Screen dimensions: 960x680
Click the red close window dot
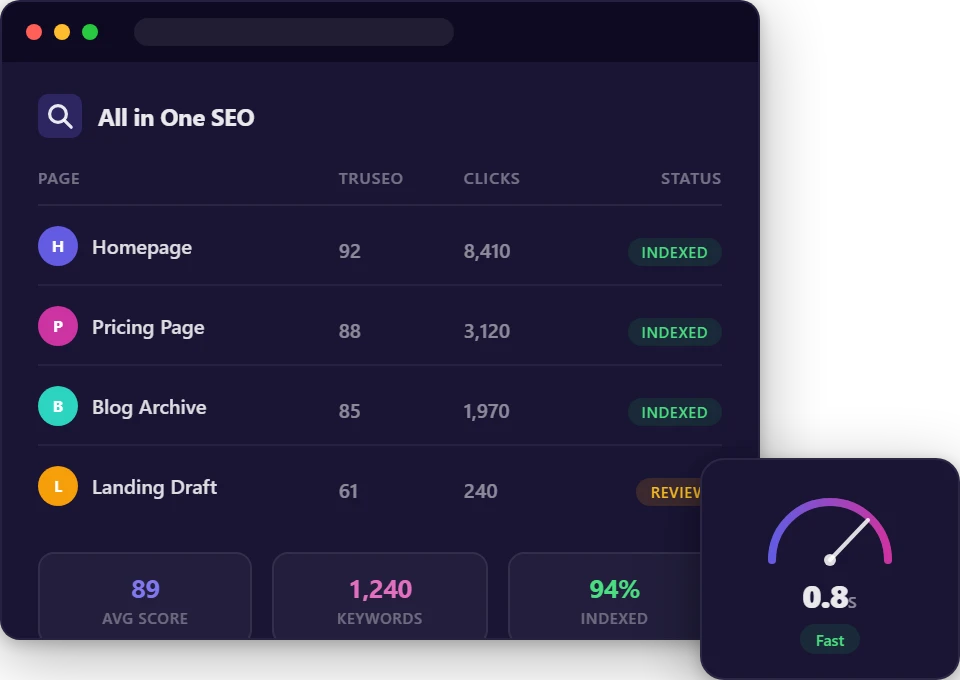click(34, 32)
